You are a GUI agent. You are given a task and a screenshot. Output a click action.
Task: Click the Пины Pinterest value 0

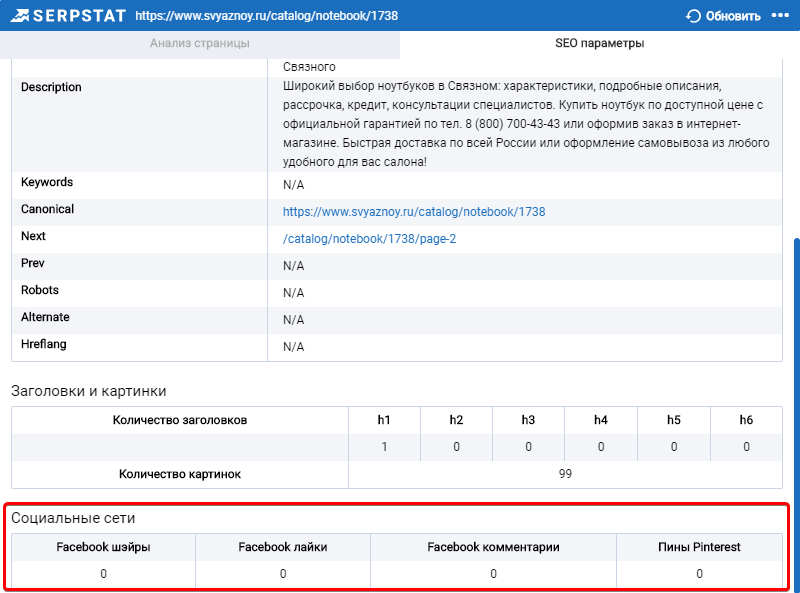tap(699, 575)
